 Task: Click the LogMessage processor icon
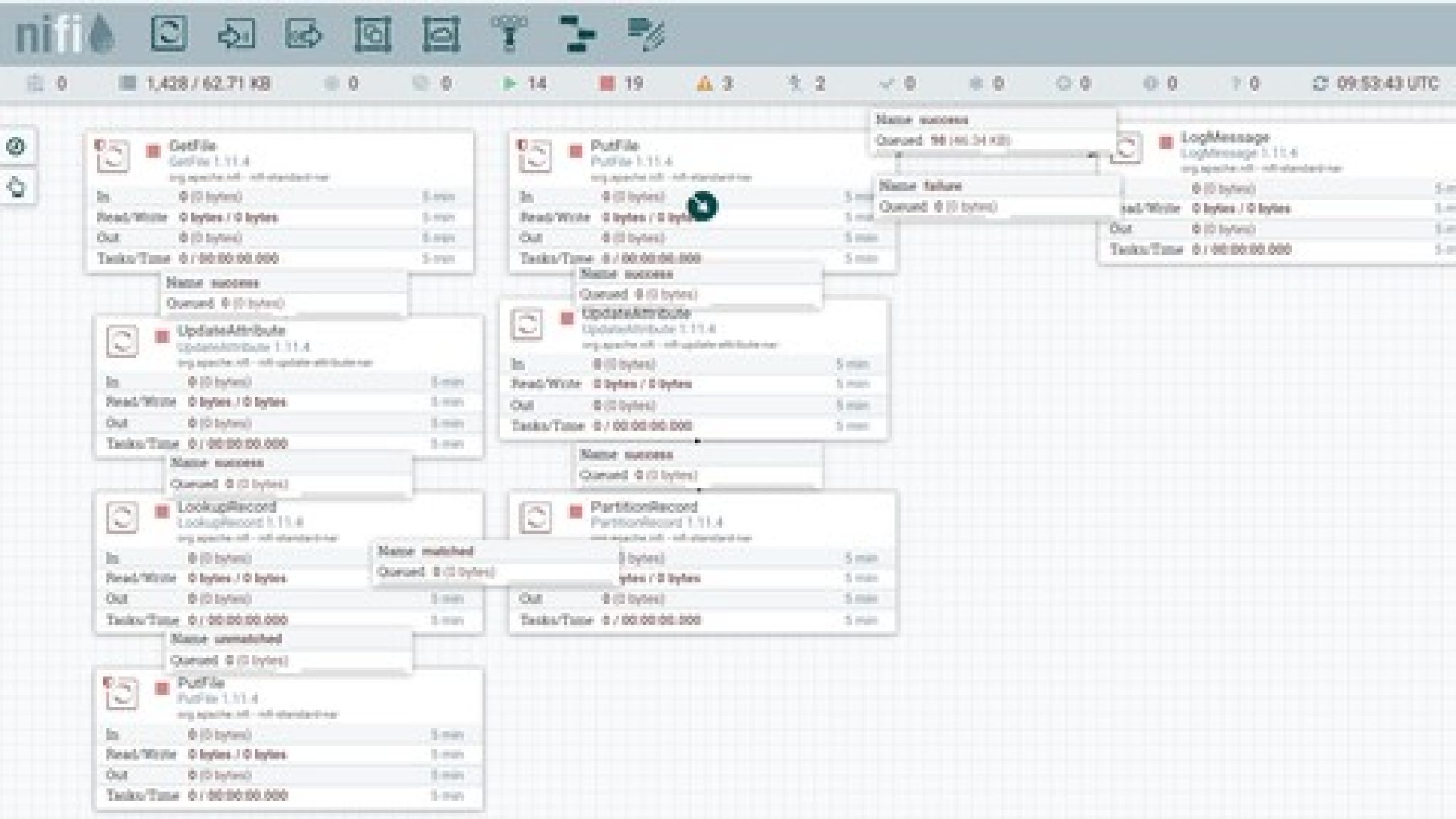(1127, 147)
